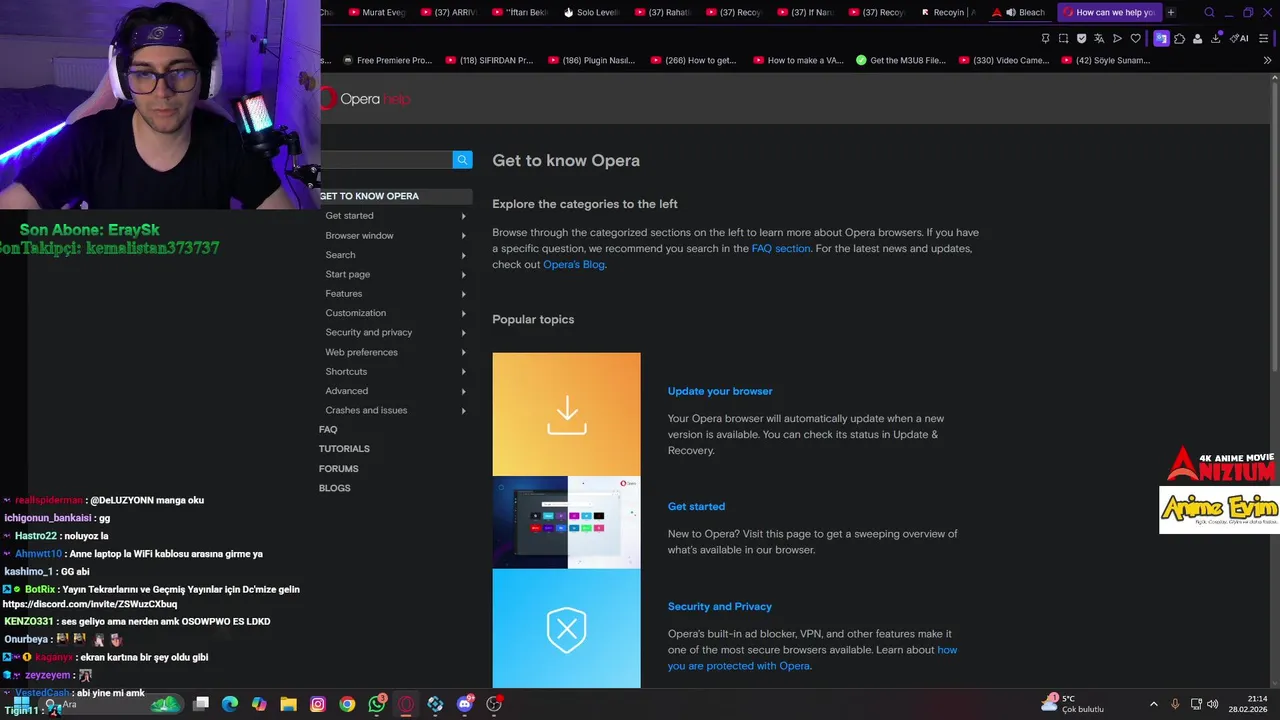
Task: Open File Explorer from the taskbar
Action: click(288, 704)
